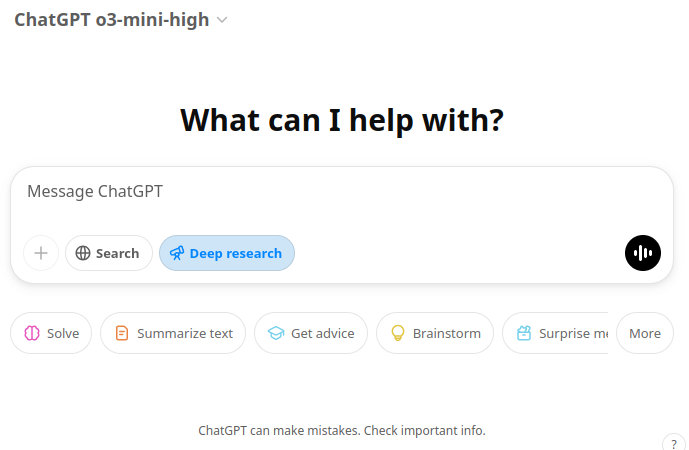Disable the Deep research toggle

tap(227, 253)
